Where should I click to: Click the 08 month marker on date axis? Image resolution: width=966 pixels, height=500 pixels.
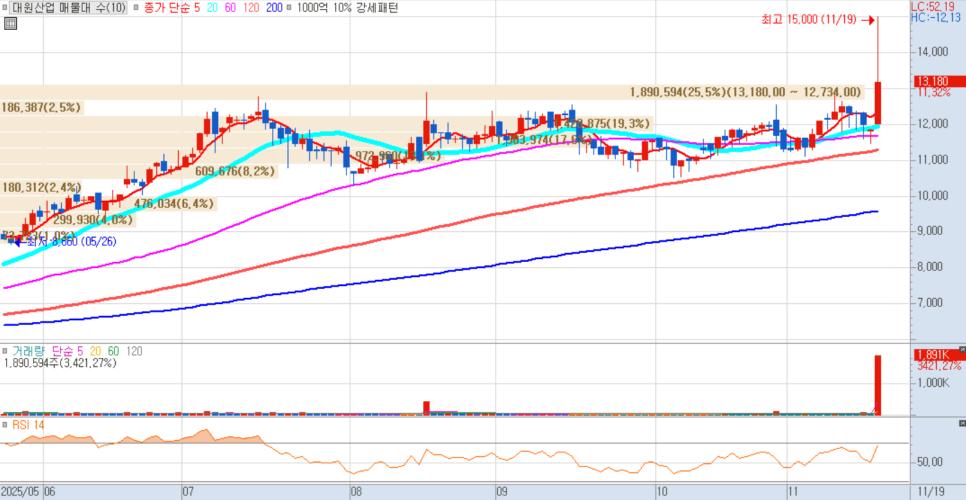point(356,492)
